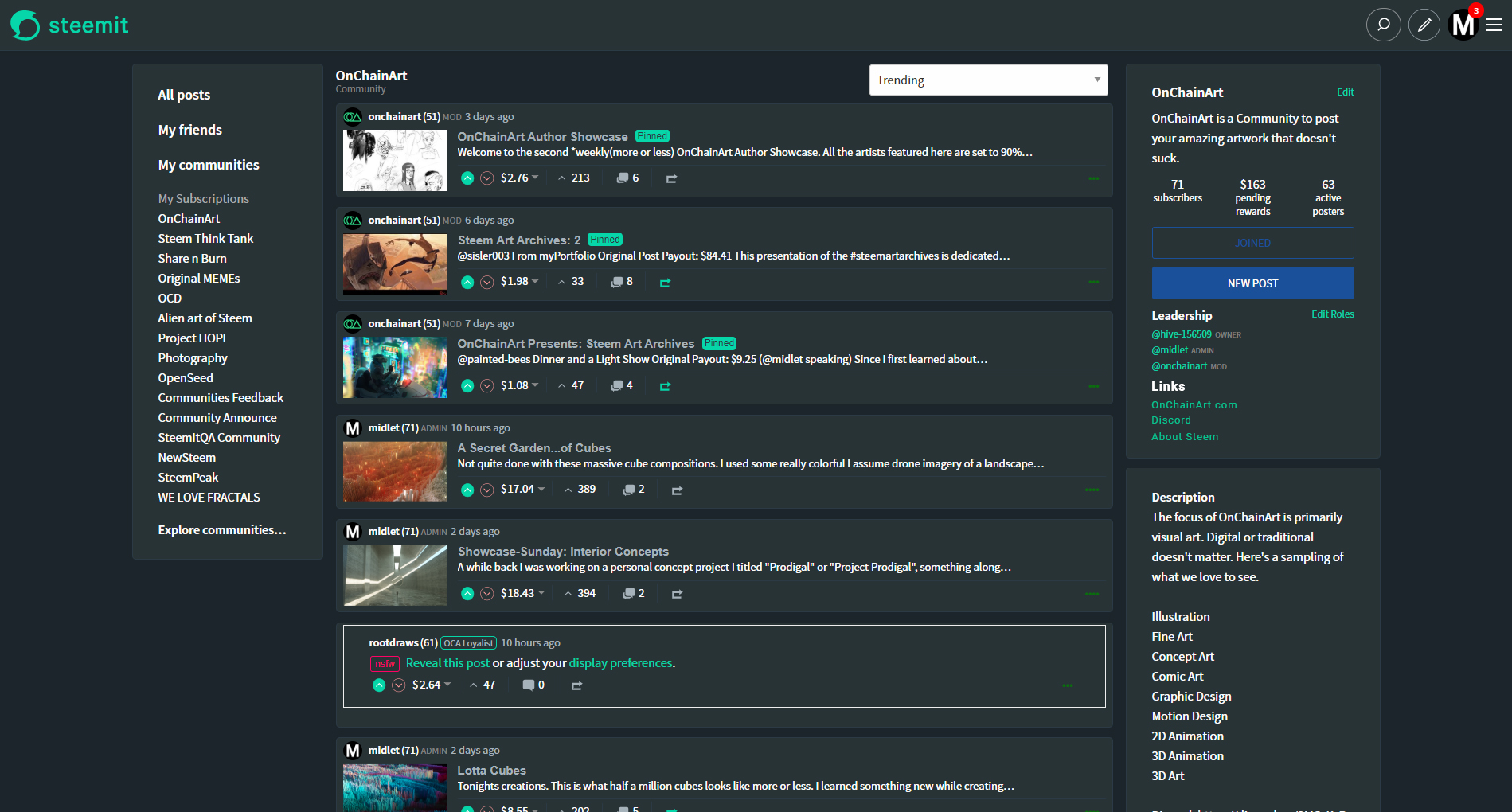Click the Steemit logo
Screen dimensions: 1512x812
pyautogui.click(x=69, y=25)
